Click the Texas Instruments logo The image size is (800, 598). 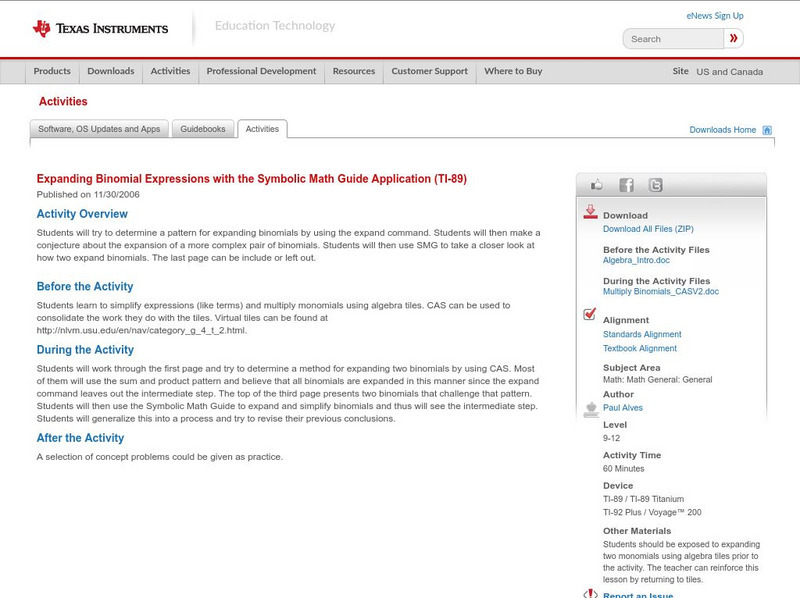[100, 28]
